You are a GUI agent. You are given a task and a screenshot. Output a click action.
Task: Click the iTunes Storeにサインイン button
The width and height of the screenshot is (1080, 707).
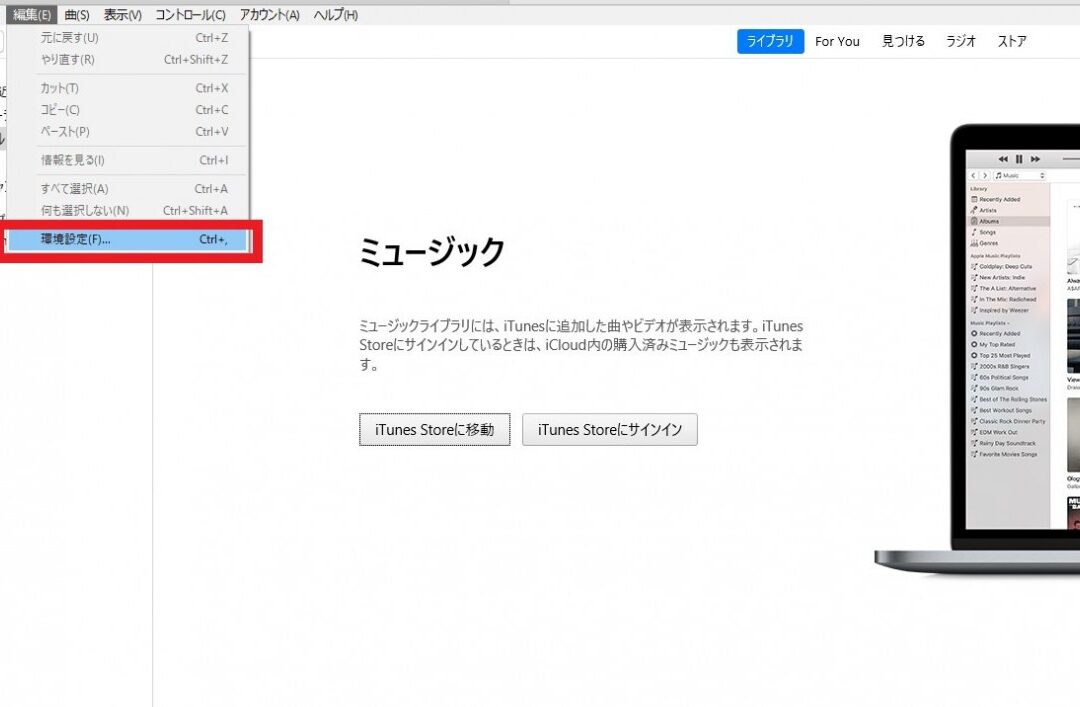610,429
